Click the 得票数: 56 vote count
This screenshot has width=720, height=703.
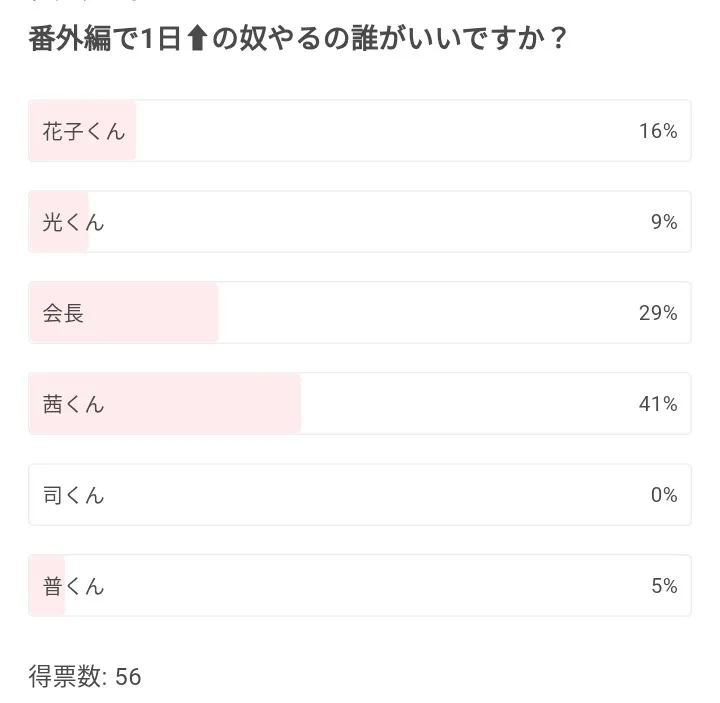coord(85,677)
